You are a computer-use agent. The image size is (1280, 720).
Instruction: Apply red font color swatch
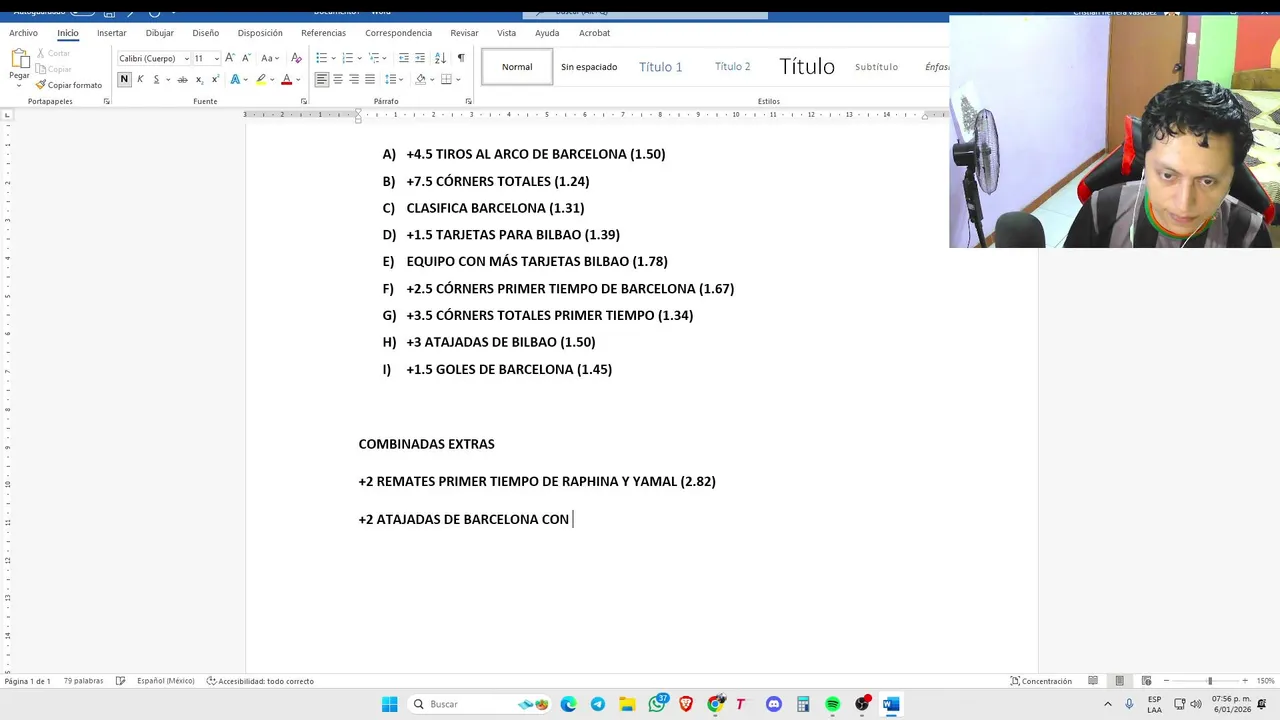(x=286, y=79)
